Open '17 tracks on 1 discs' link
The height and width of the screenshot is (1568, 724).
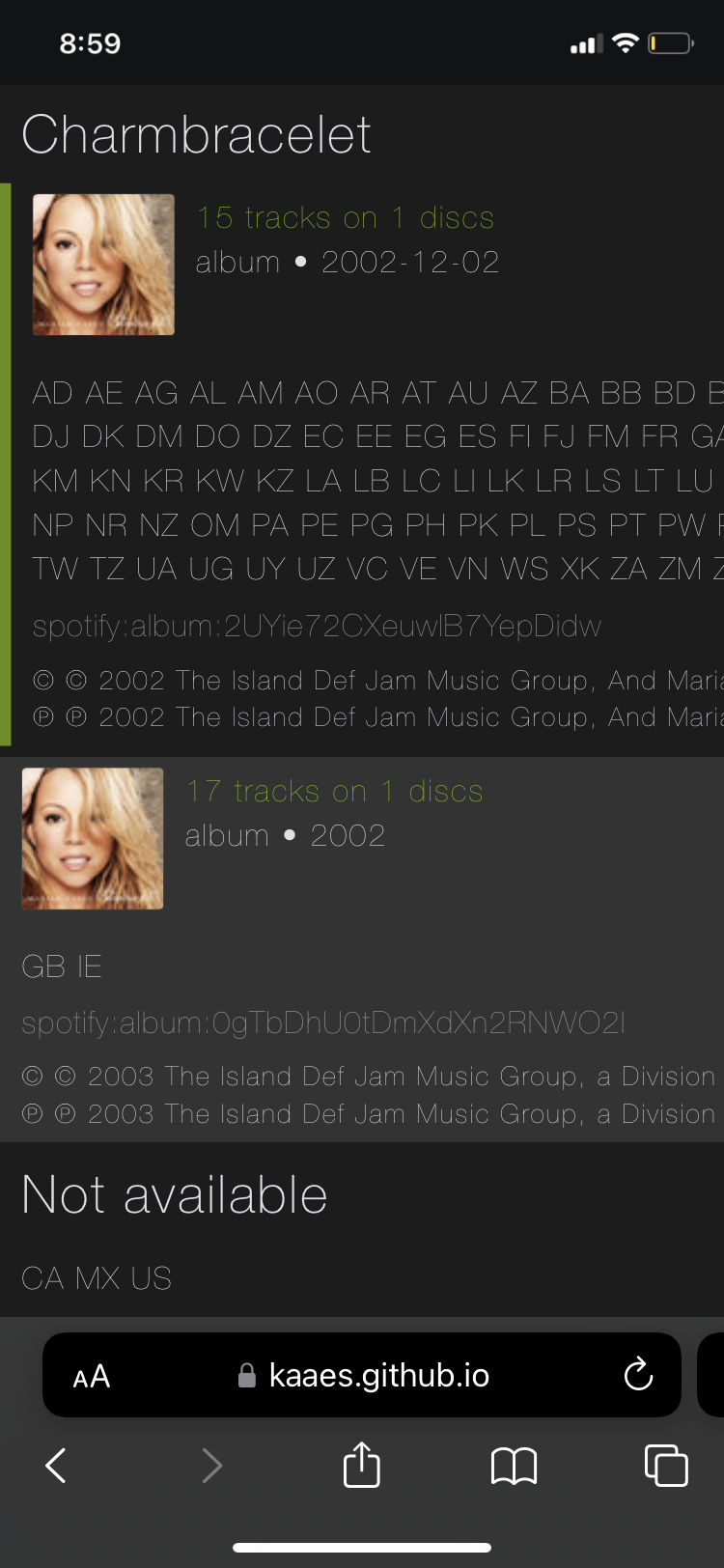[334, 792]
